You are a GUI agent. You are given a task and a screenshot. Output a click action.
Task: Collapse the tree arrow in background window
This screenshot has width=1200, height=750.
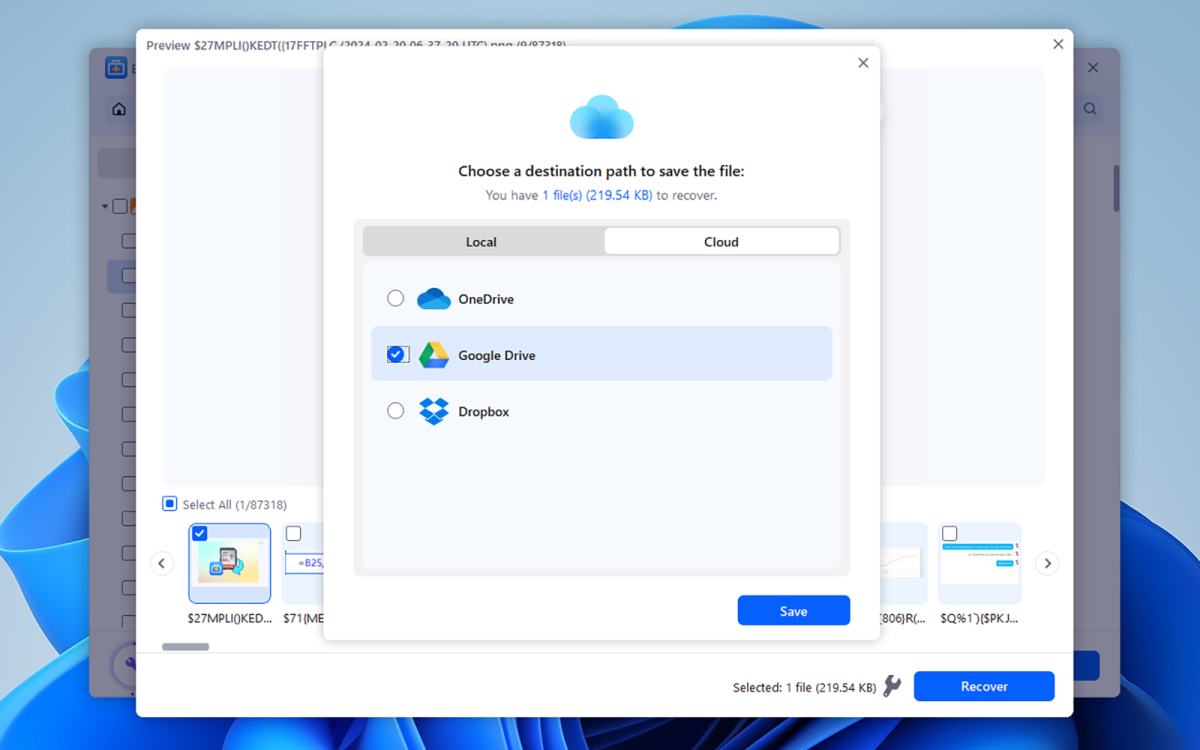[104, 207]
